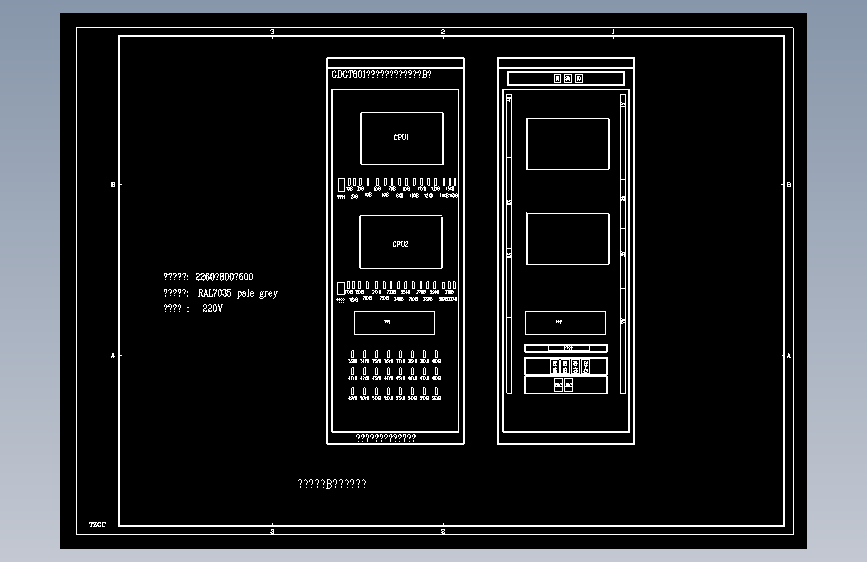Click the right border row marker 'A'
Viewport: 867px width, 562px height.
coord(789,356)
